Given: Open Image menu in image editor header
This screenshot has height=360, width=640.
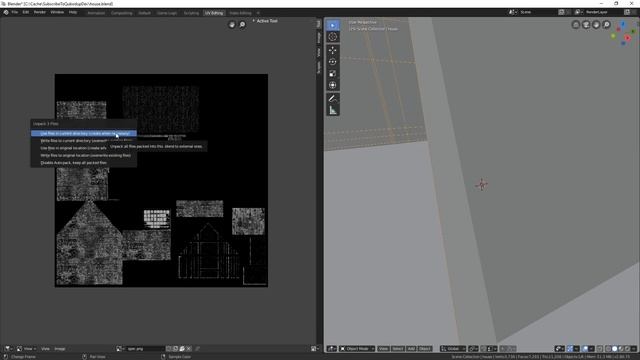Looking at the screenshot, I should [60, 349].
